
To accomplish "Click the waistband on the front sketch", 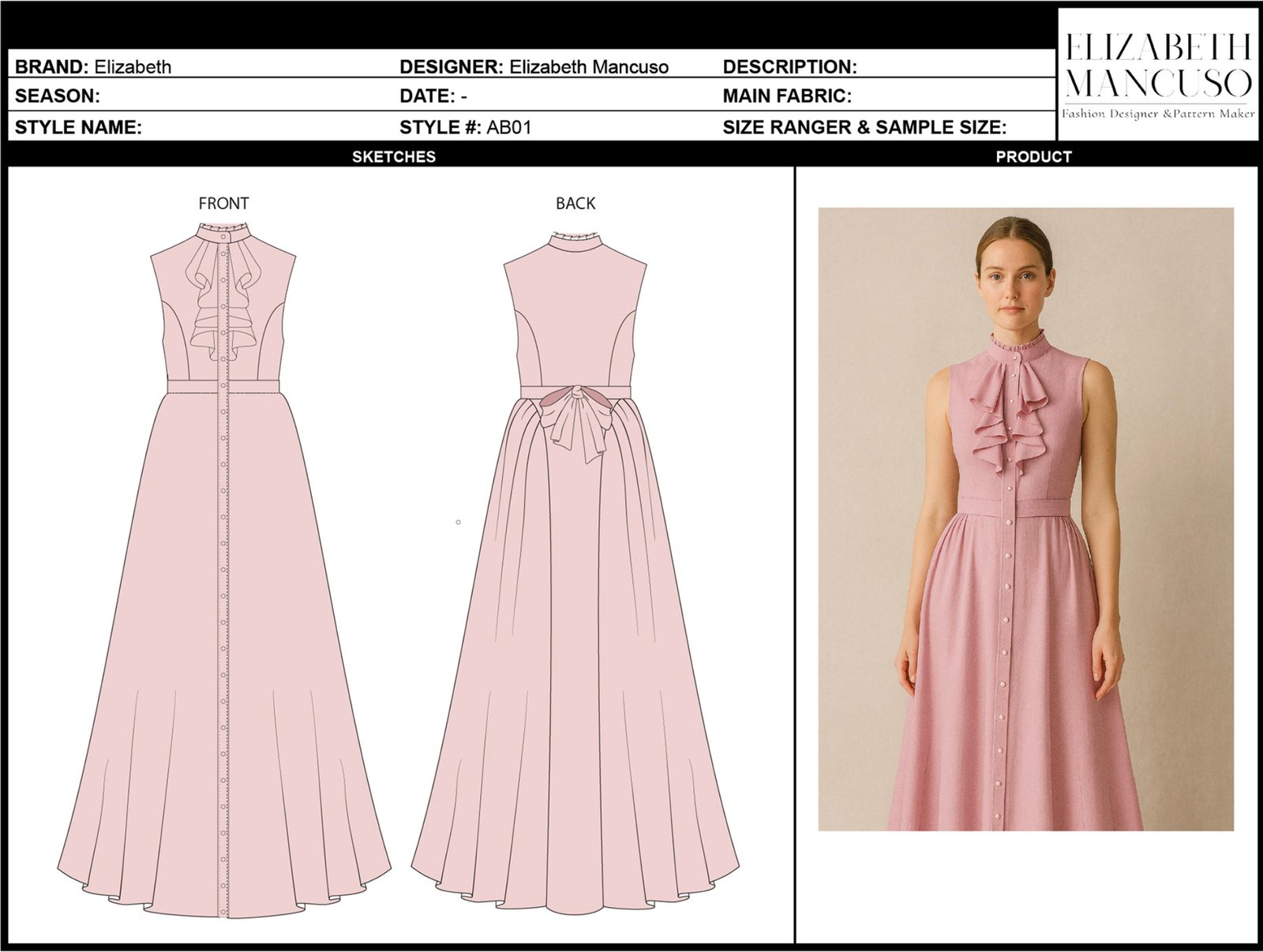I will [x=223, y=385].
